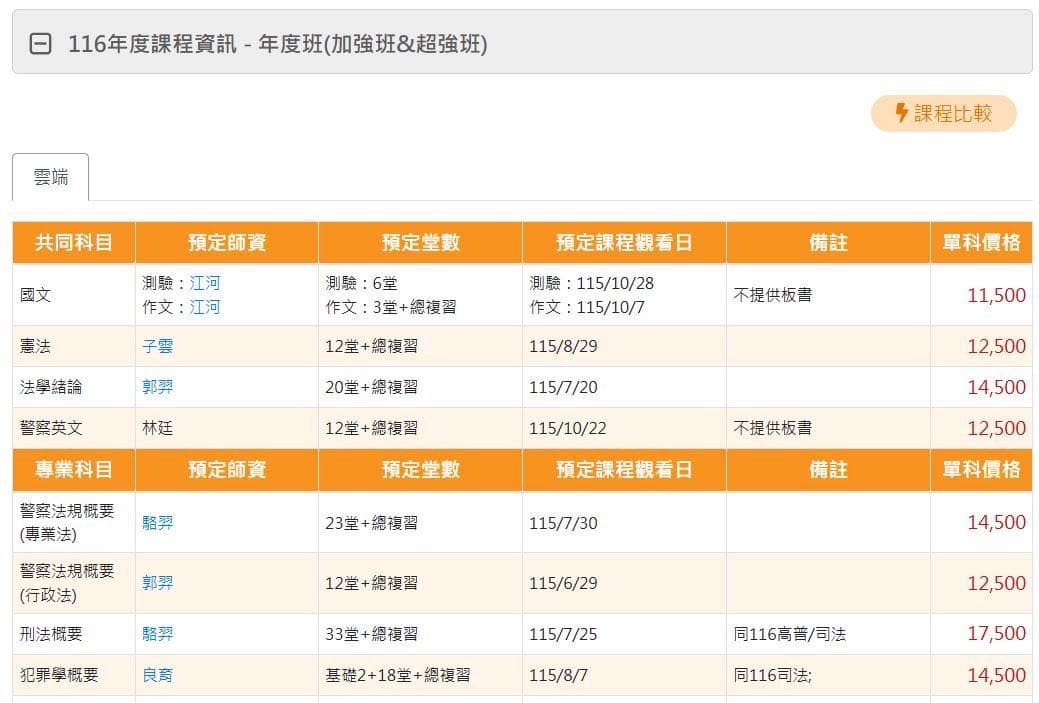Click the 專業科目 section header
The height and width of the screenshot is (703, 1039).
coord(74,470)
